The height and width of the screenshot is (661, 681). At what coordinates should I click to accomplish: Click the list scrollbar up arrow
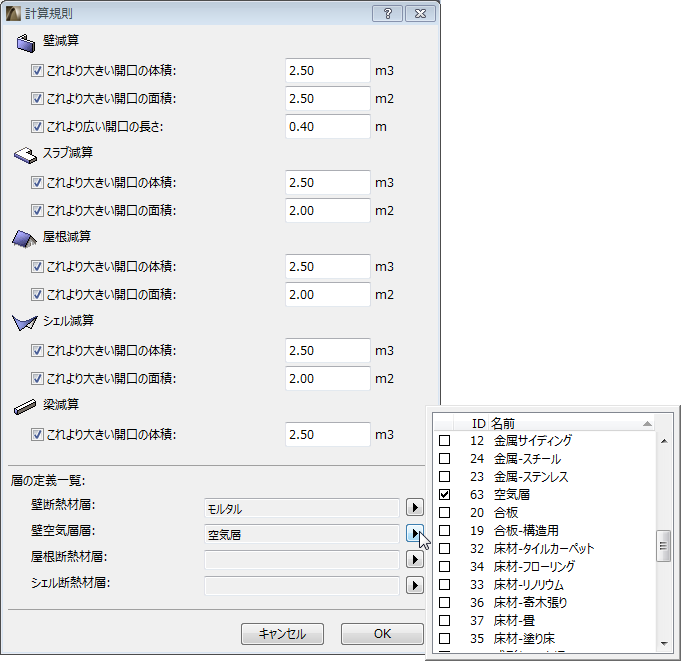(664, 441)
